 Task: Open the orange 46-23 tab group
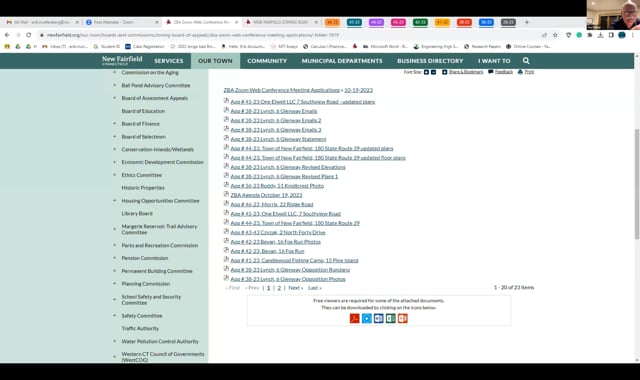332,22
